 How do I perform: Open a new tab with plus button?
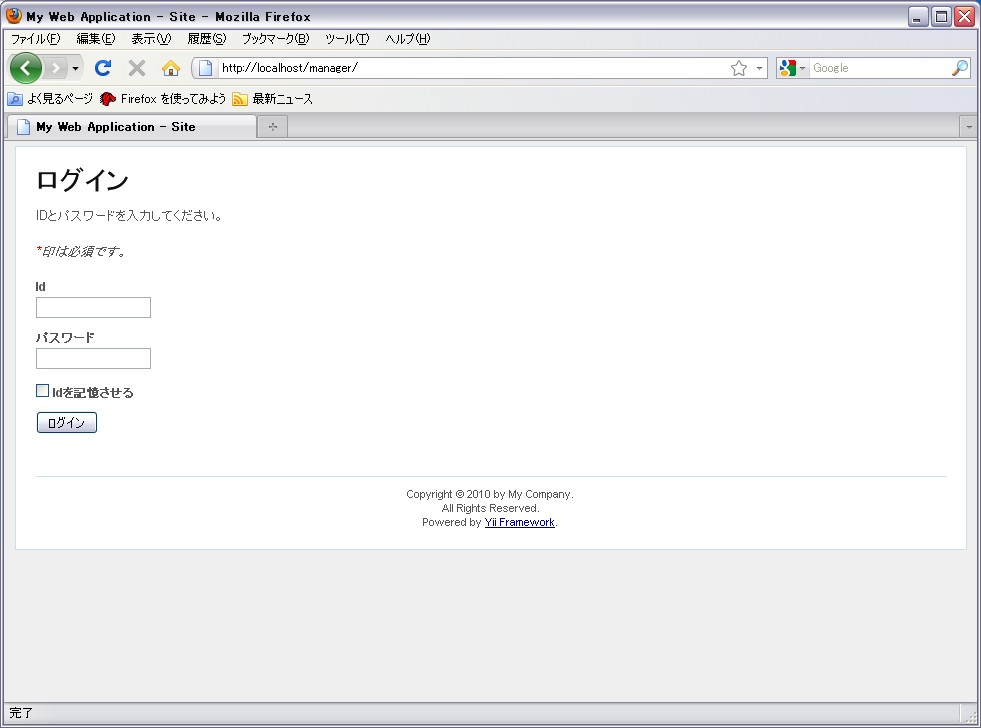click(x=272, y=127)
